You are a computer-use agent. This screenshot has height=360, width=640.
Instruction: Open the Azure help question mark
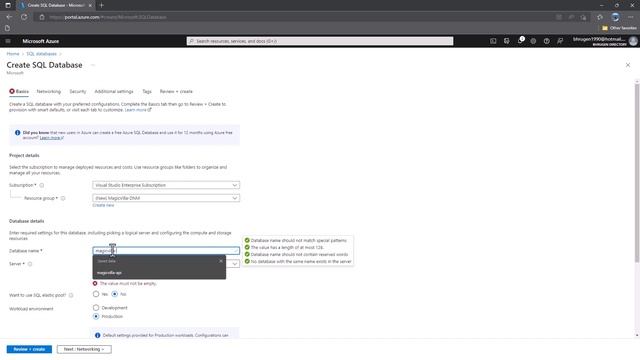point(547,41)
